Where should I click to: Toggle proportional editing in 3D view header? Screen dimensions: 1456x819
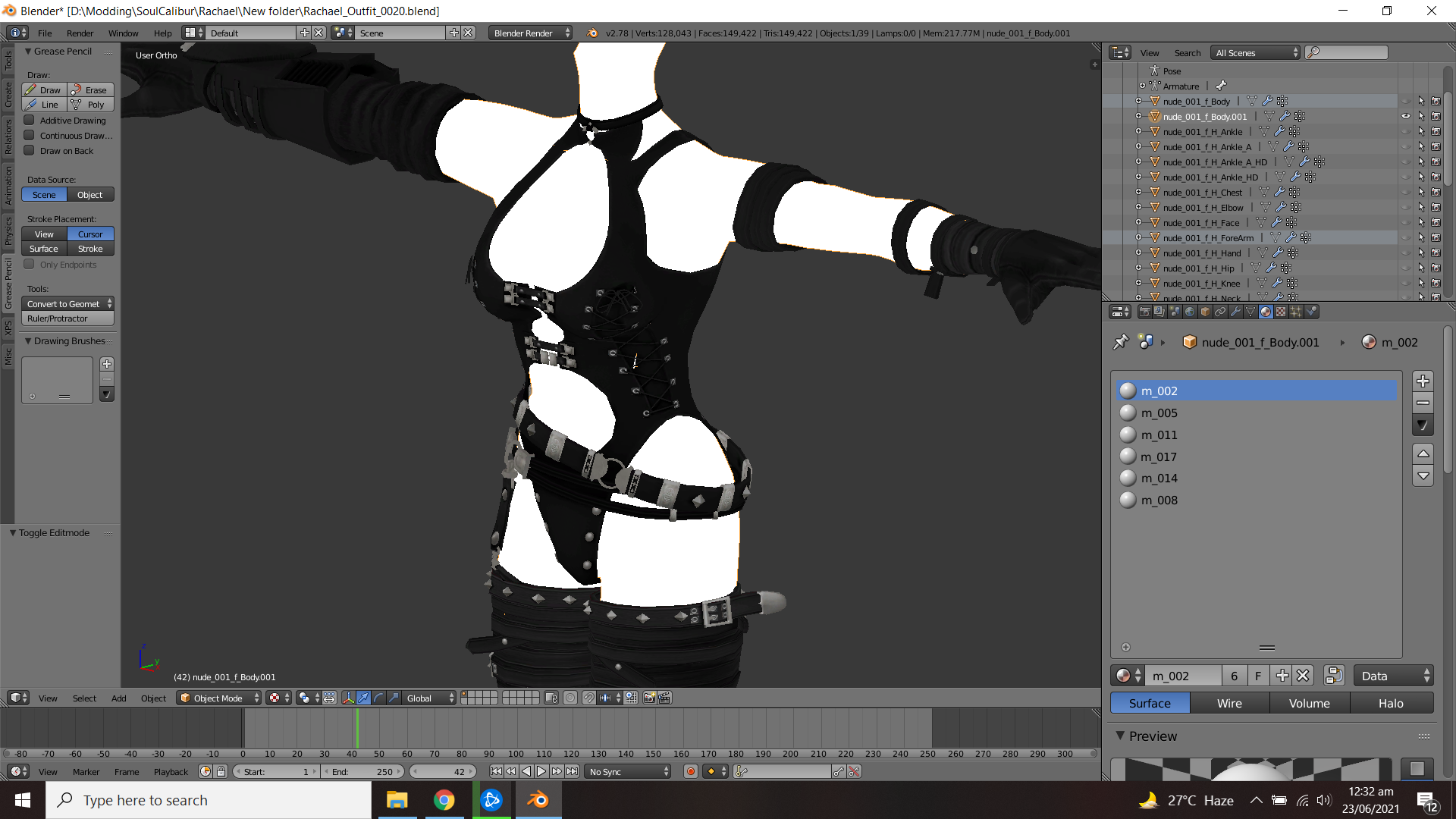[570, 698]
